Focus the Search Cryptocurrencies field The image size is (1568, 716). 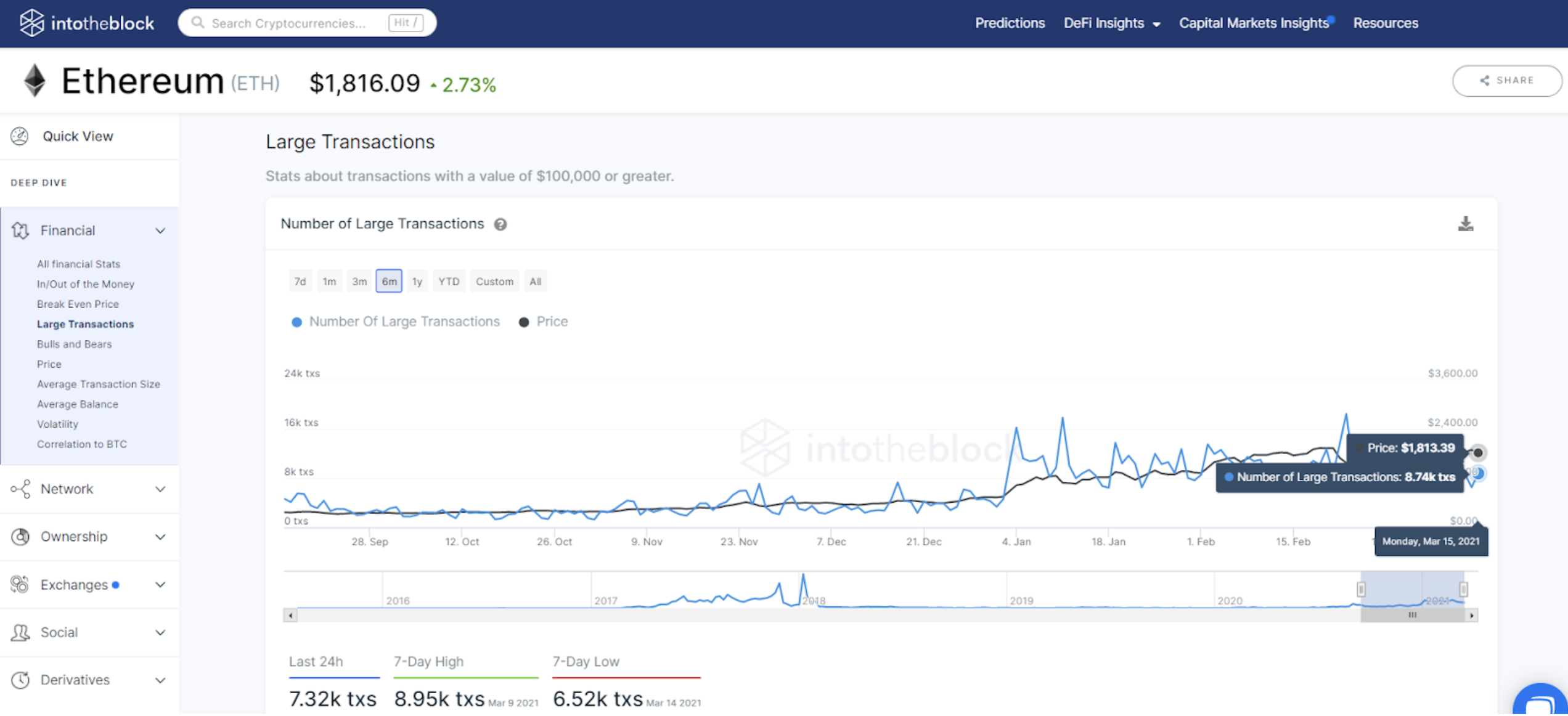pos(307,23)
